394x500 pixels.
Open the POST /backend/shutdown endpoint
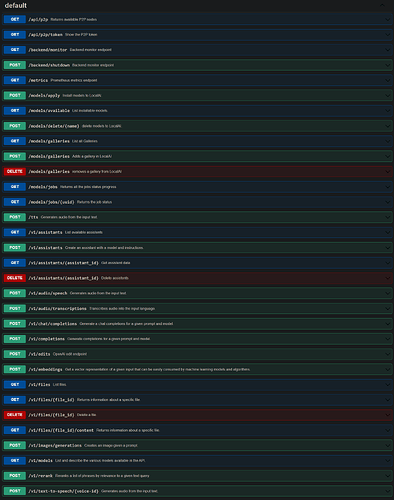tap(197, 65)
